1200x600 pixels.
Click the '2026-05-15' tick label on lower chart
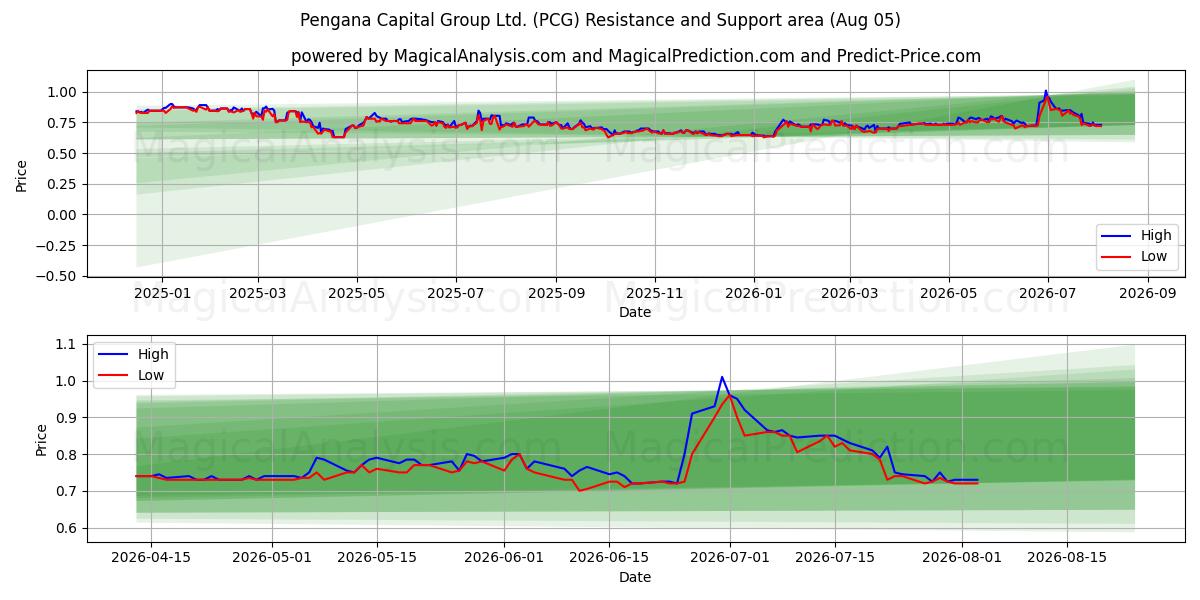[x=378, y=559]
